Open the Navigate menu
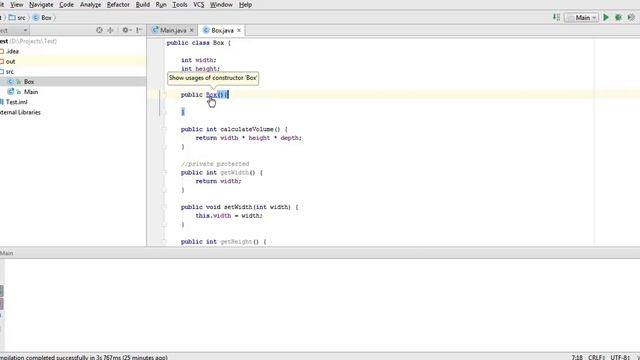640x360 pixels. (41, 5)
